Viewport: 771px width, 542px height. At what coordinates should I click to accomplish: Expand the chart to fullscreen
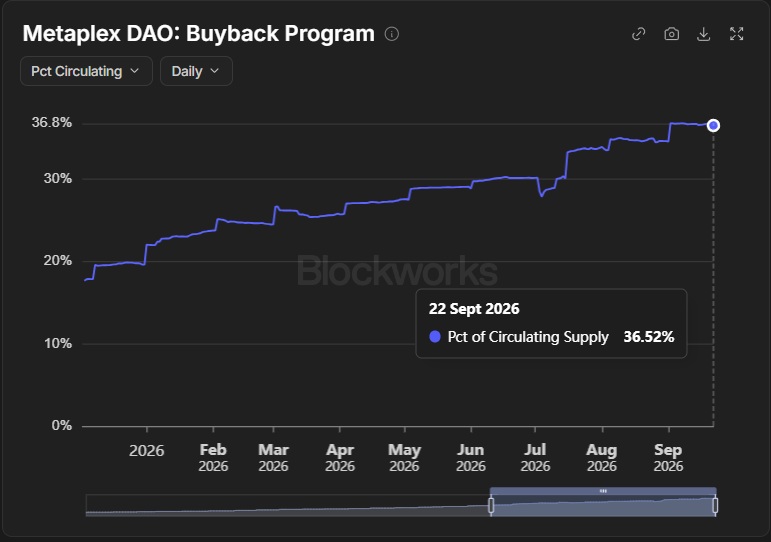[x=736, y=34]
